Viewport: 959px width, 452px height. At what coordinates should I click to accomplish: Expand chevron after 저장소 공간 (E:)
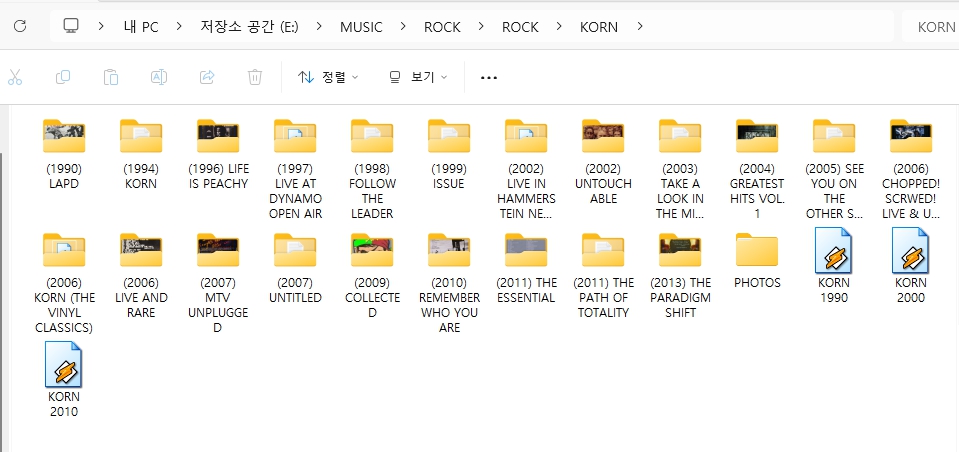pos(319,26)
